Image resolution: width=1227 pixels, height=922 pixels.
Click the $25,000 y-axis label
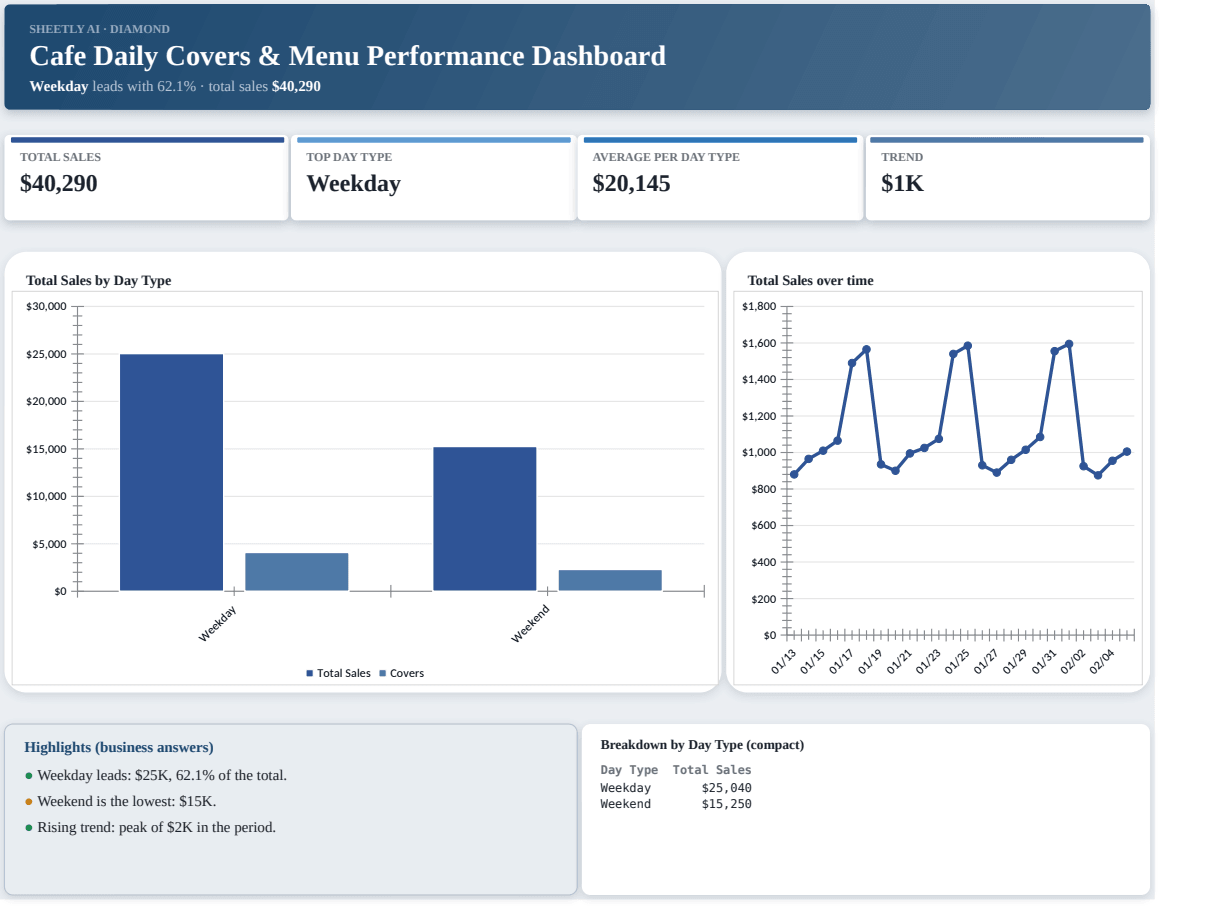(x=46, y=354)
